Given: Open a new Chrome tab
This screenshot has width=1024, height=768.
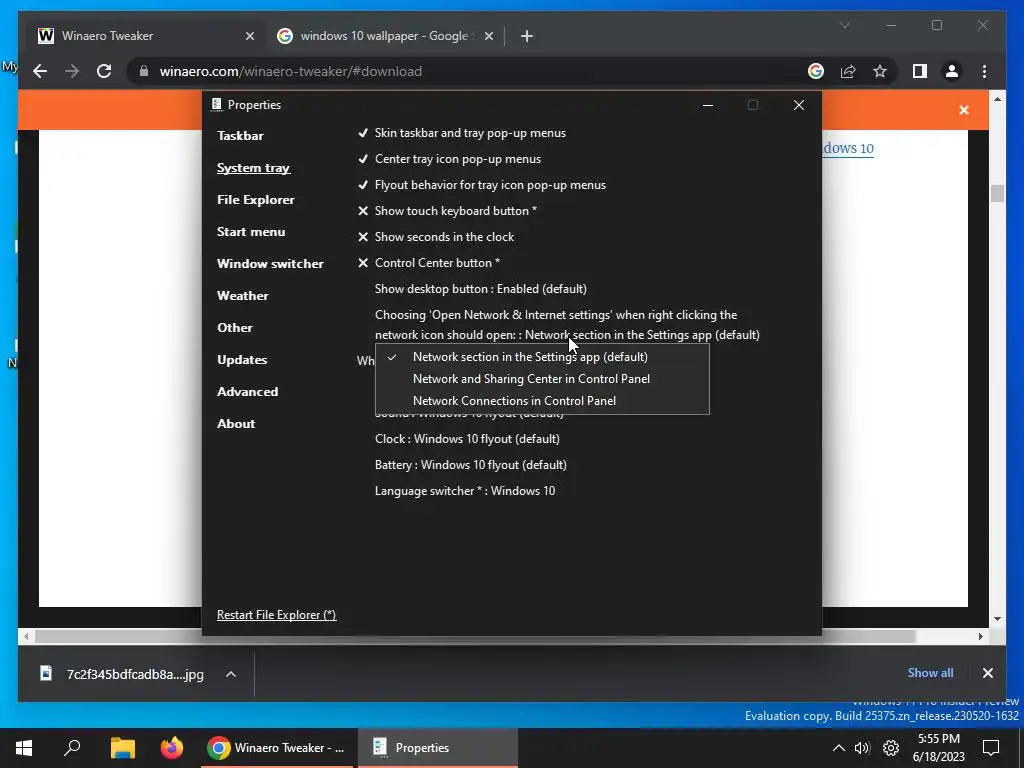Looking at the screenshot, I should 526,36.
